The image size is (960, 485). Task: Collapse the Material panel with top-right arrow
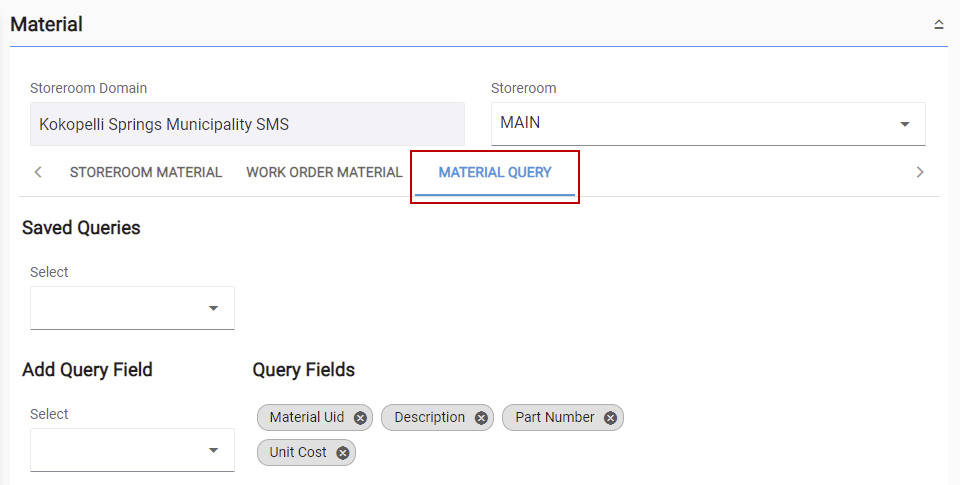[939, 24]
